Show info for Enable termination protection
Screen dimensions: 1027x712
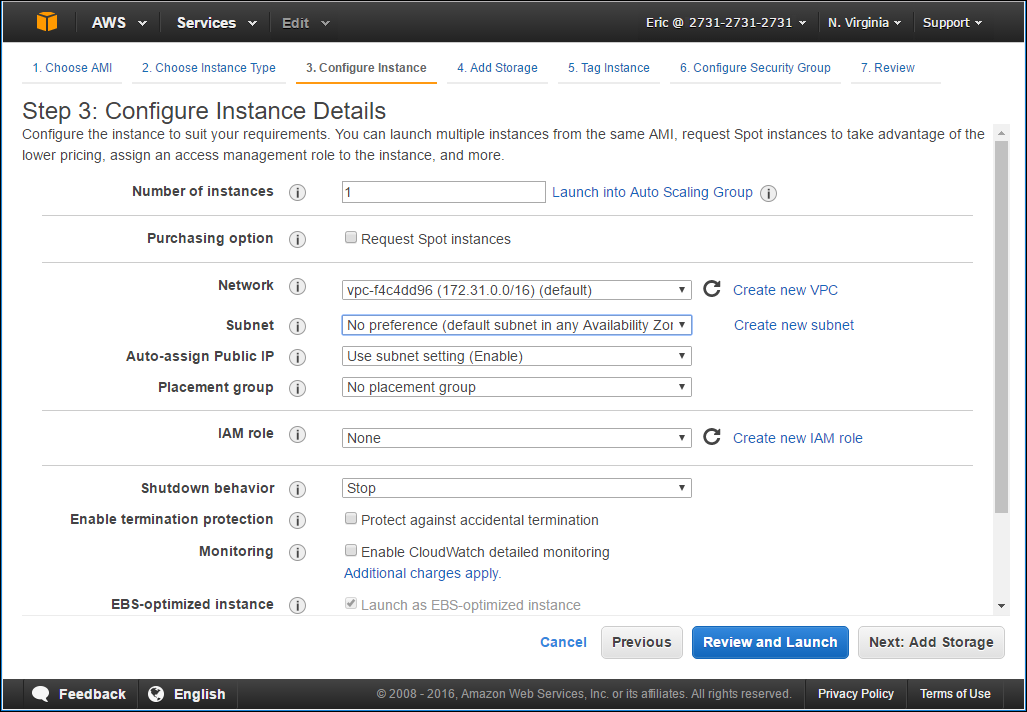pos(297,521)
